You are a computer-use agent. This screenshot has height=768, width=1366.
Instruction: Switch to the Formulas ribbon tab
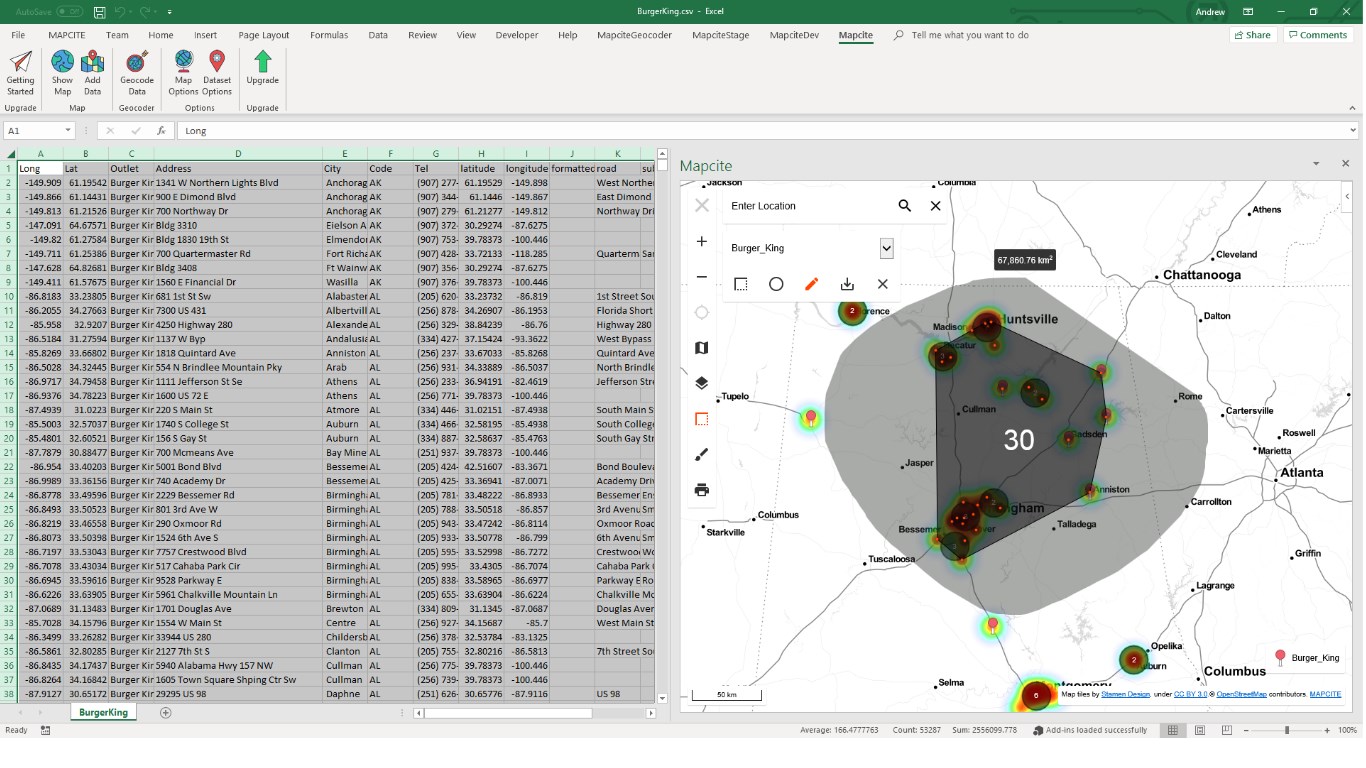coord(329,35)
